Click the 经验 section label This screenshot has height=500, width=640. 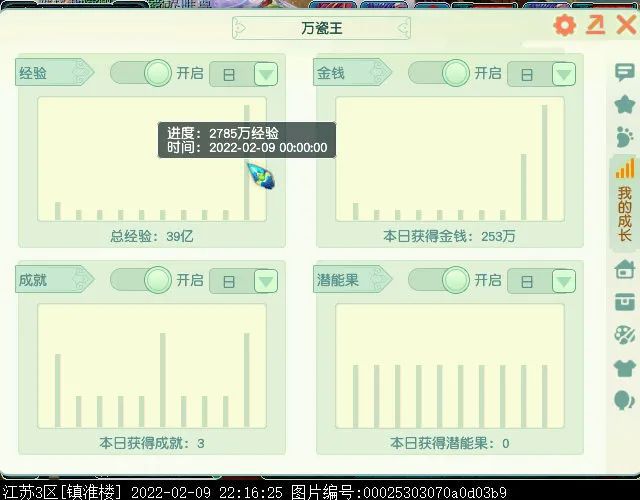coord(54,73)
